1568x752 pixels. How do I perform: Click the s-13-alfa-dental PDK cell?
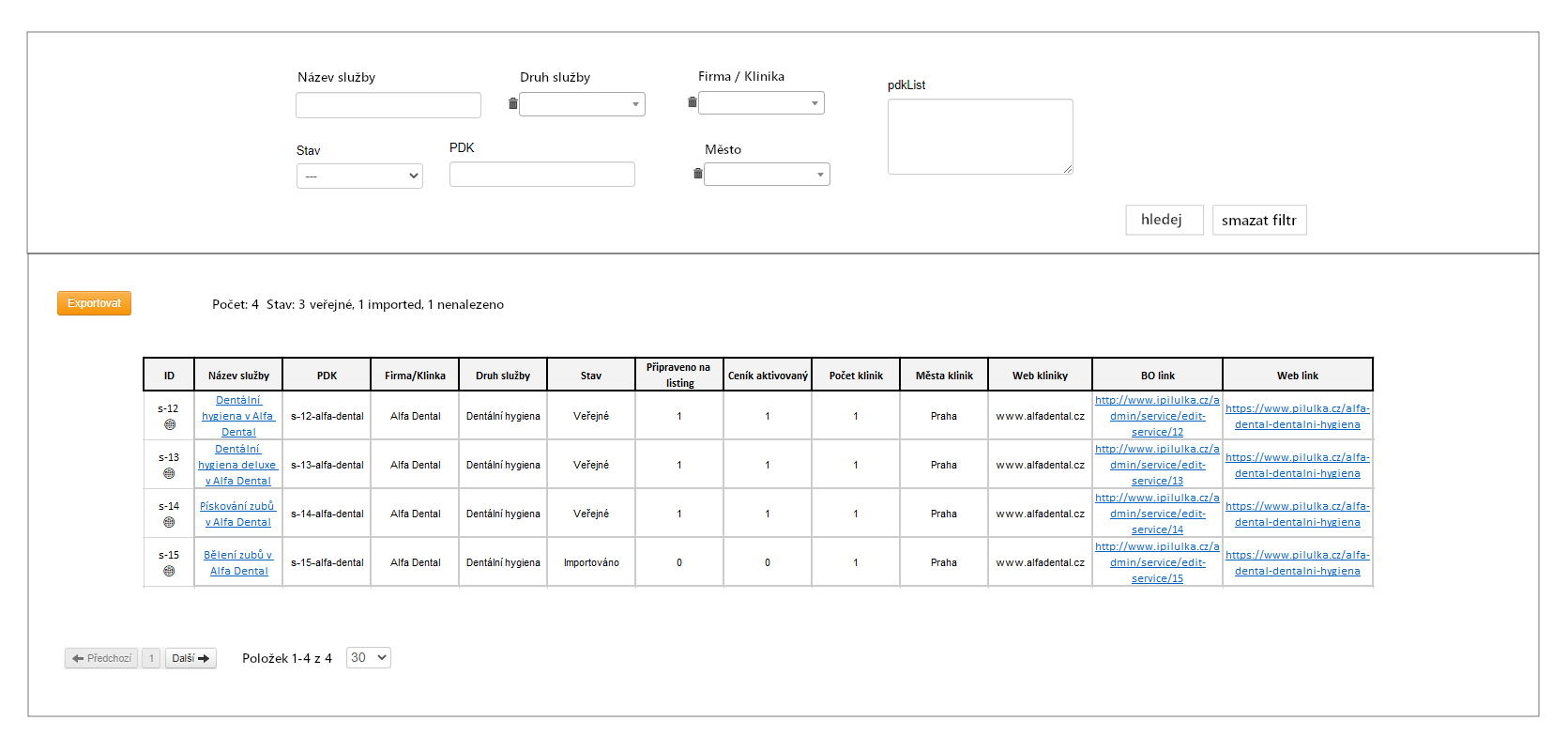click(327, 465)
